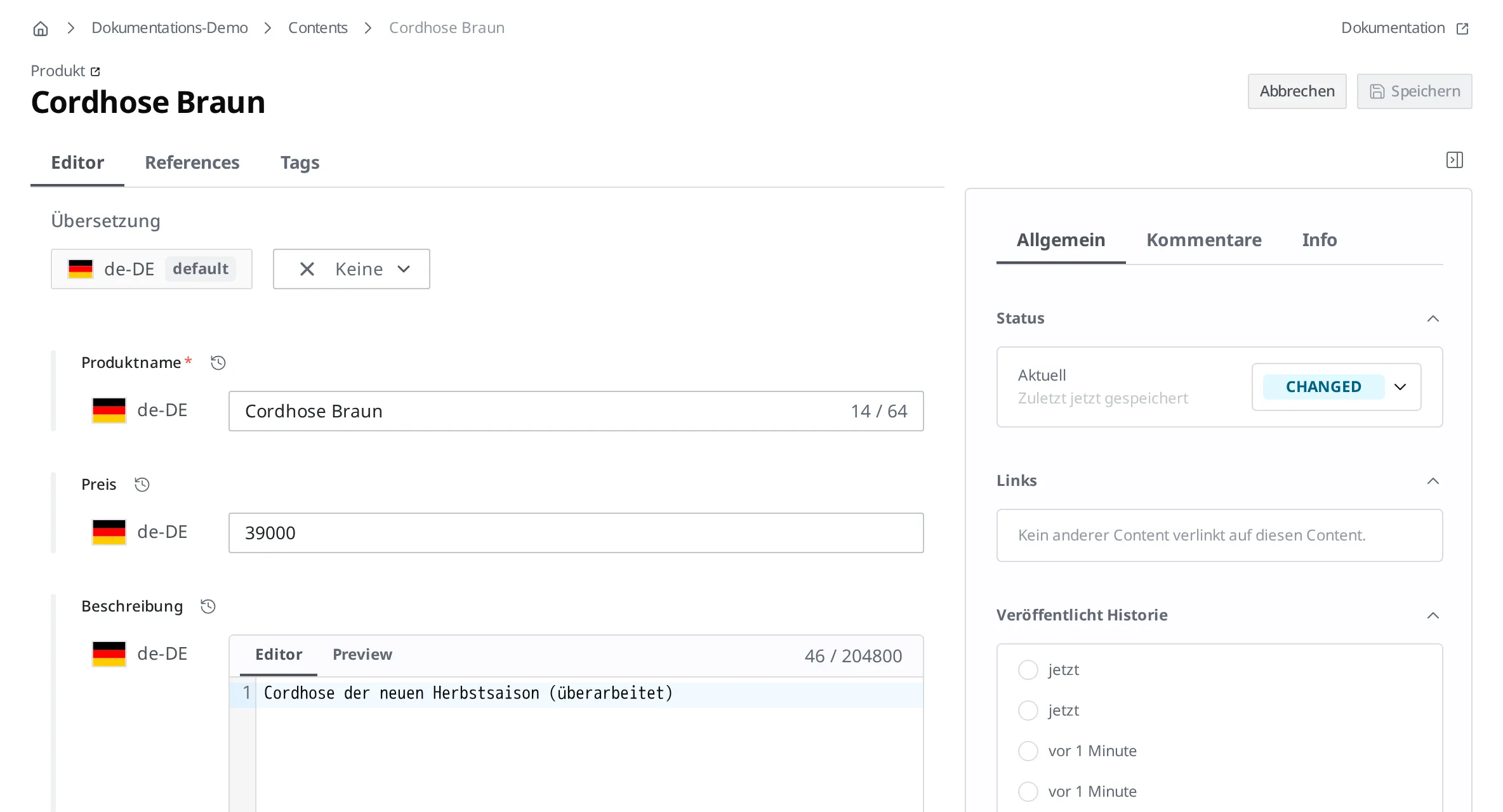1503x812 pixels.
Task: Open the external link icon beside Dokumentation
Action: click(x=1462, y=29)
